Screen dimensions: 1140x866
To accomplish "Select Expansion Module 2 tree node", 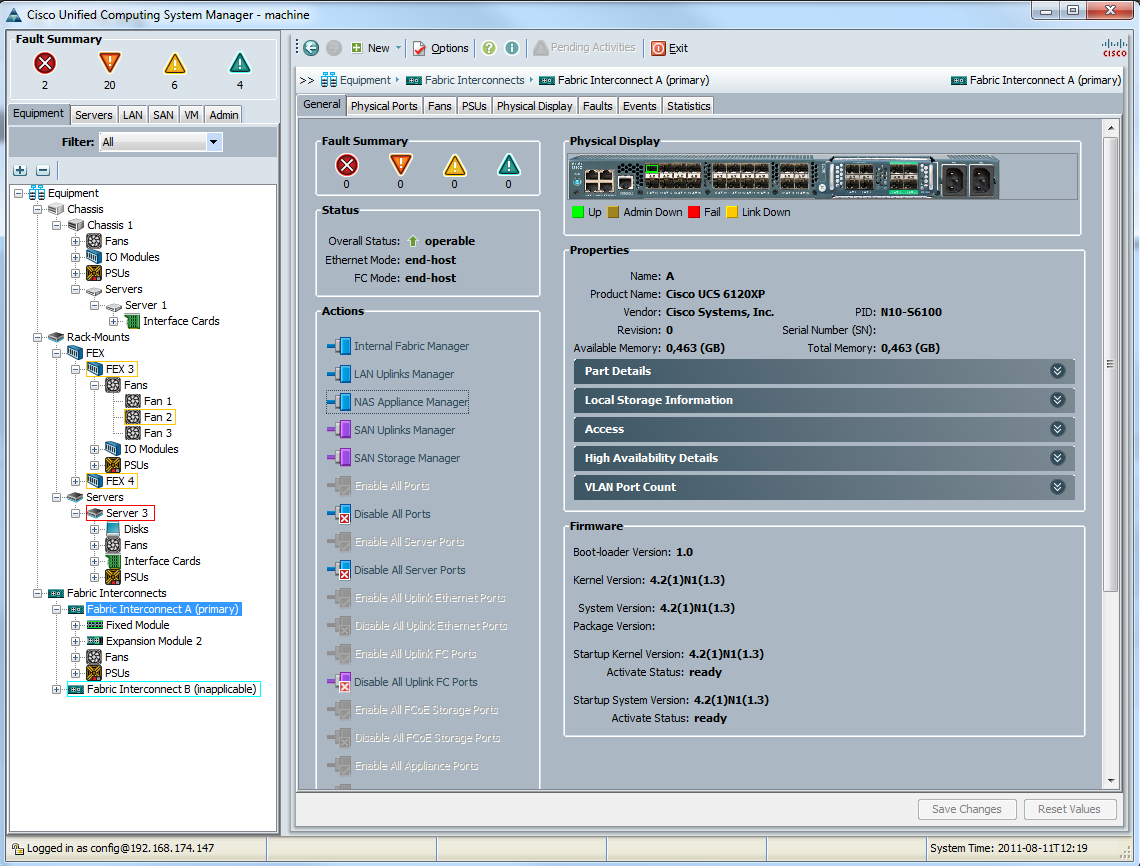I will (x=145, y=641).
